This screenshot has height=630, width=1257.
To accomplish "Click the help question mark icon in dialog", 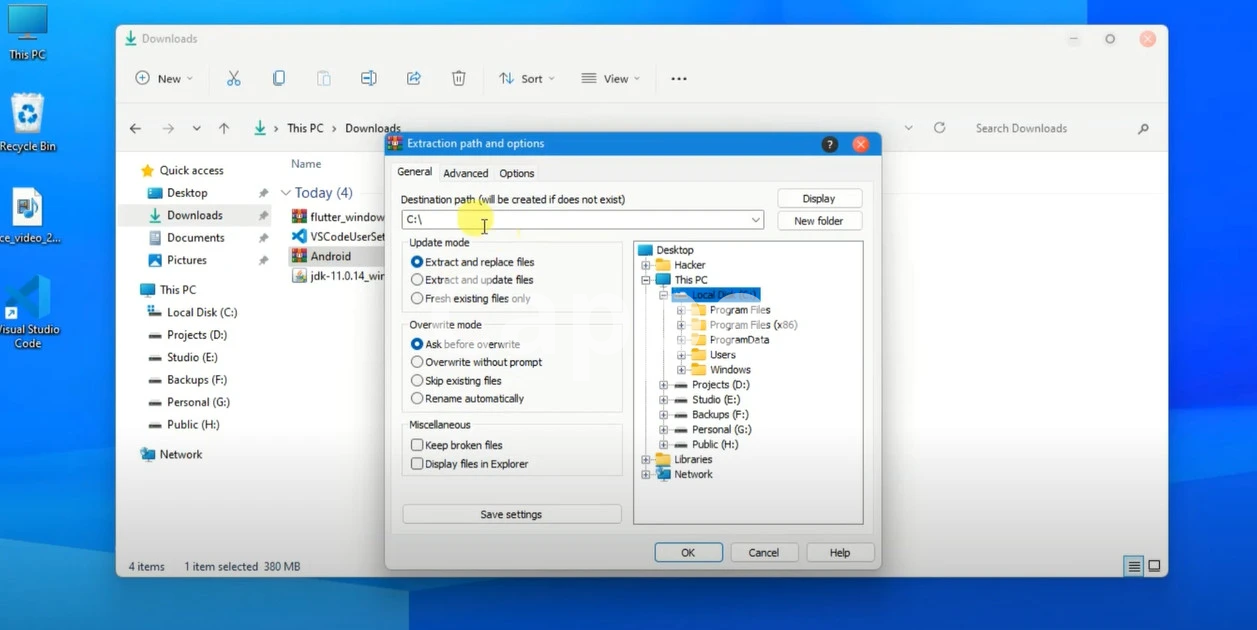I will click(829, 144).
